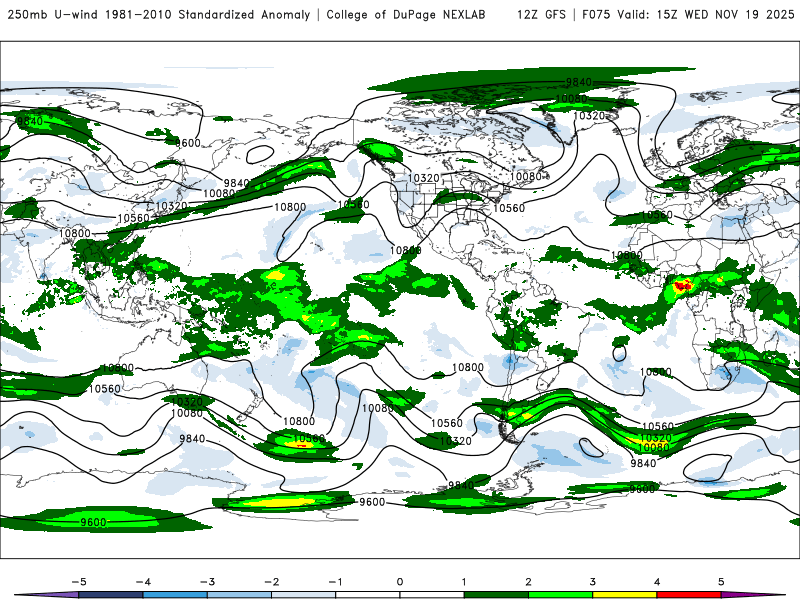This screenshot has width=800, height=600.
Task: Click the yellow anomaly patch over the central Pacific
Action: (x=276, y=274)
